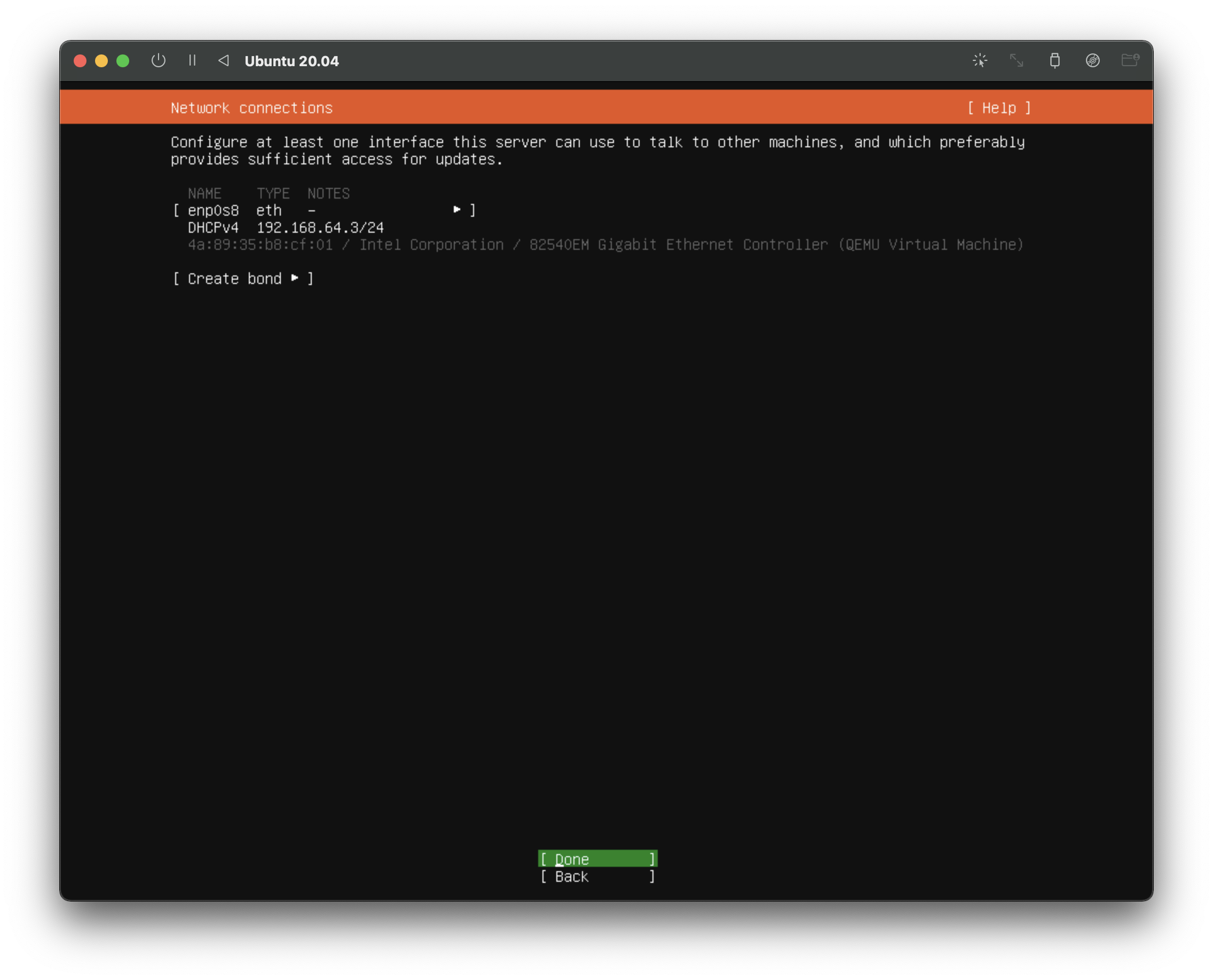
Task: Minimize the VM window with yellow button
Action: (101, 61)
